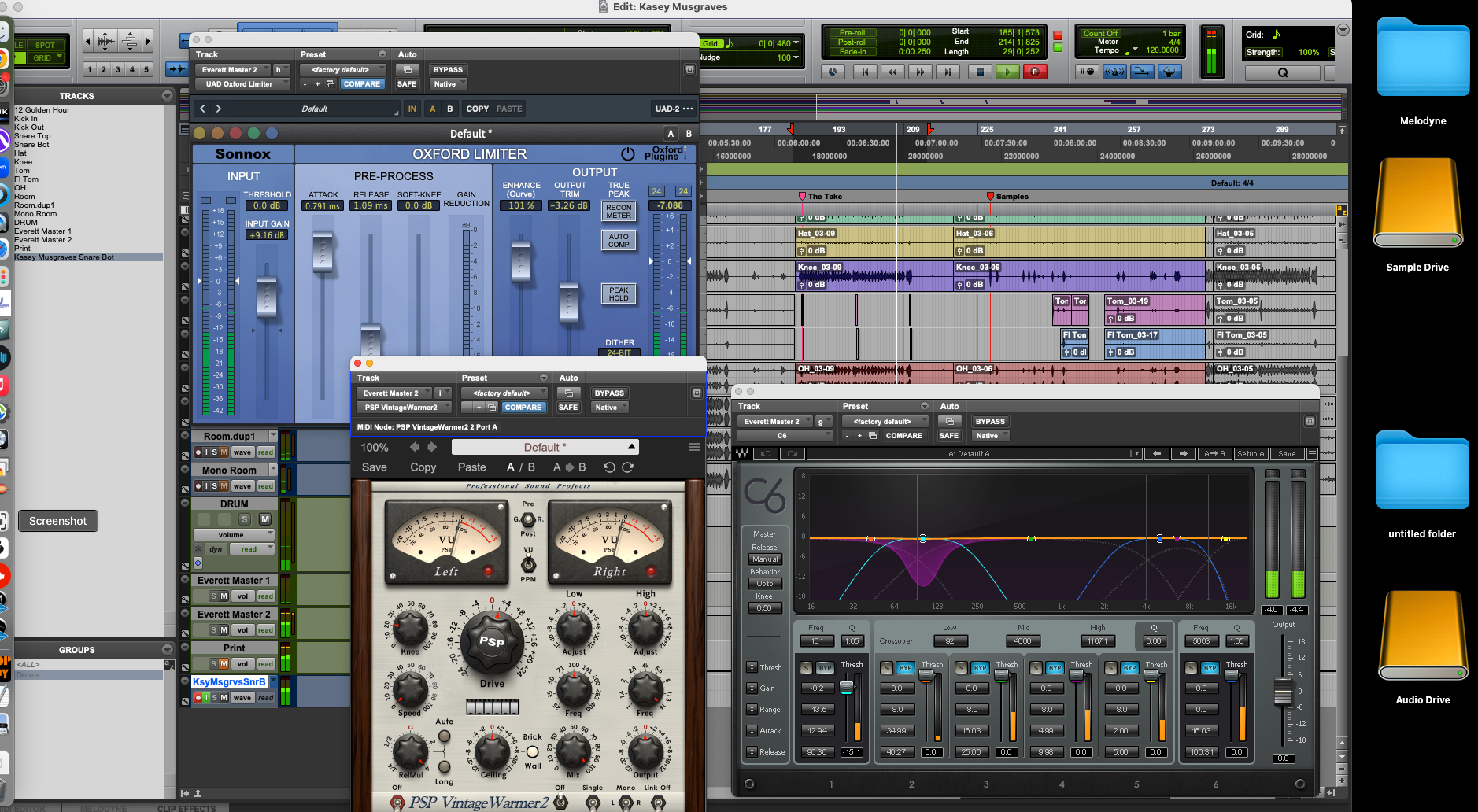Click the redo icon in VintageWarmer2 toolbar
Screen dimensions: 1478x812
click(628, 467)
